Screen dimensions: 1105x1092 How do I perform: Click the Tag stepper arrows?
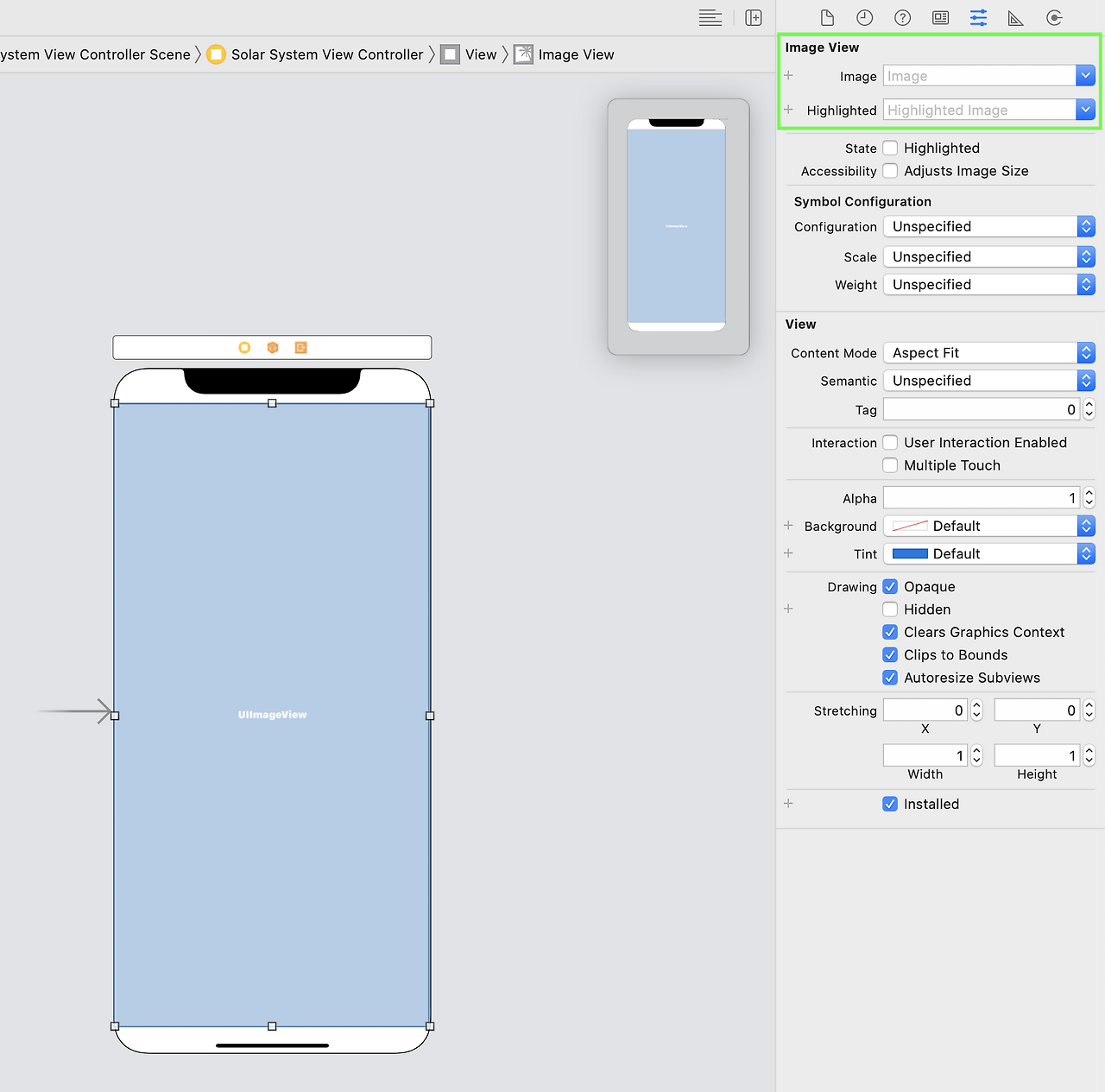1089,409
